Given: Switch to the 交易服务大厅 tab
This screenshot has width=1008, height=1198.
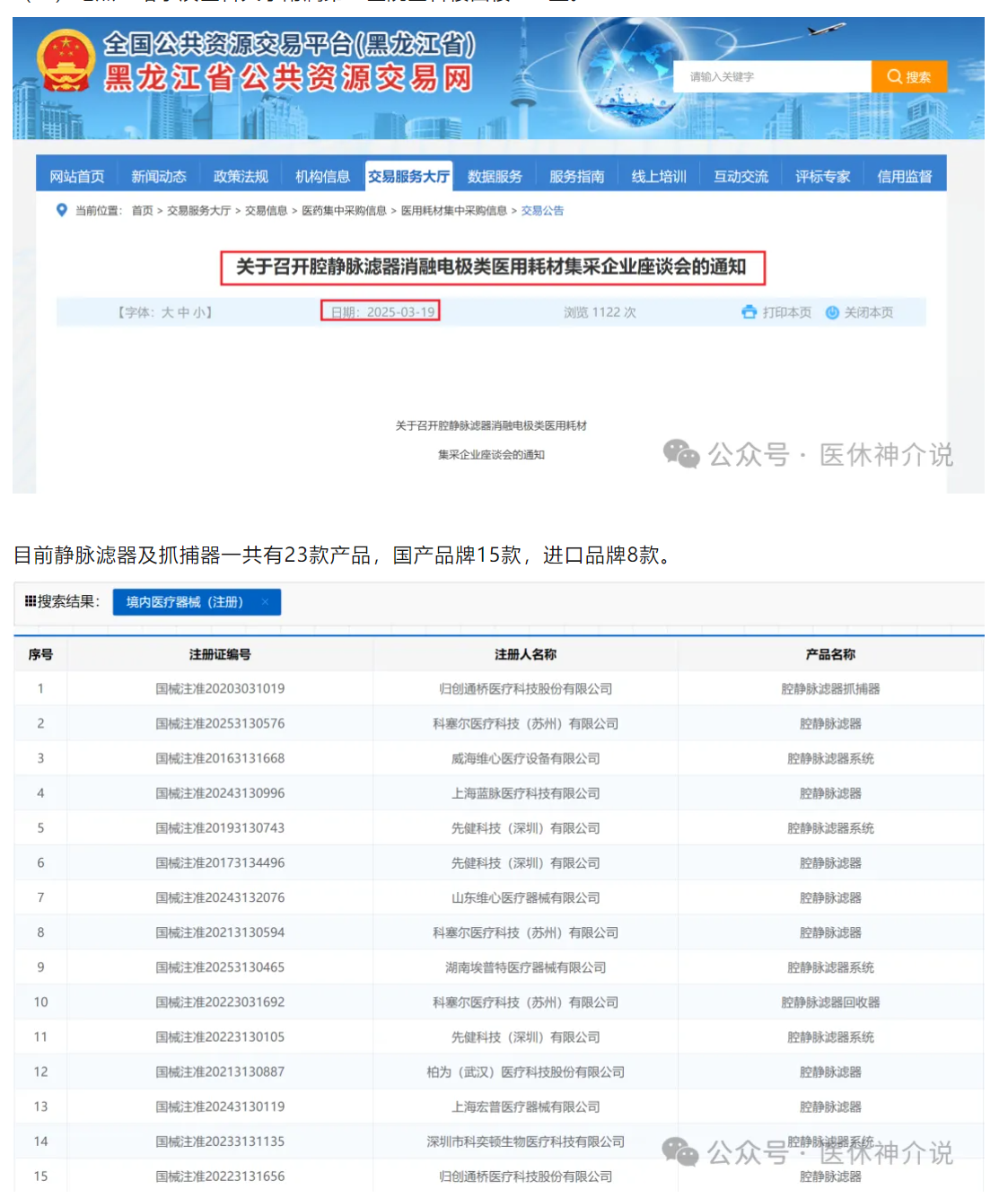Looking at the screenshot, I should 408,176.
